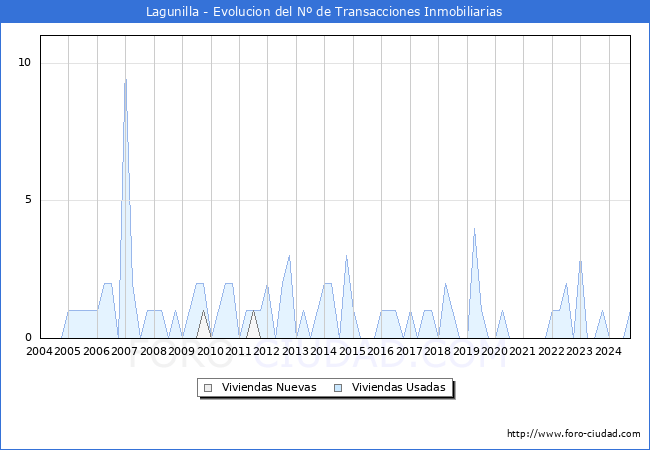Click the 0 y-axis label
This screenshot has width=650, height=450.
coord(28,338)
